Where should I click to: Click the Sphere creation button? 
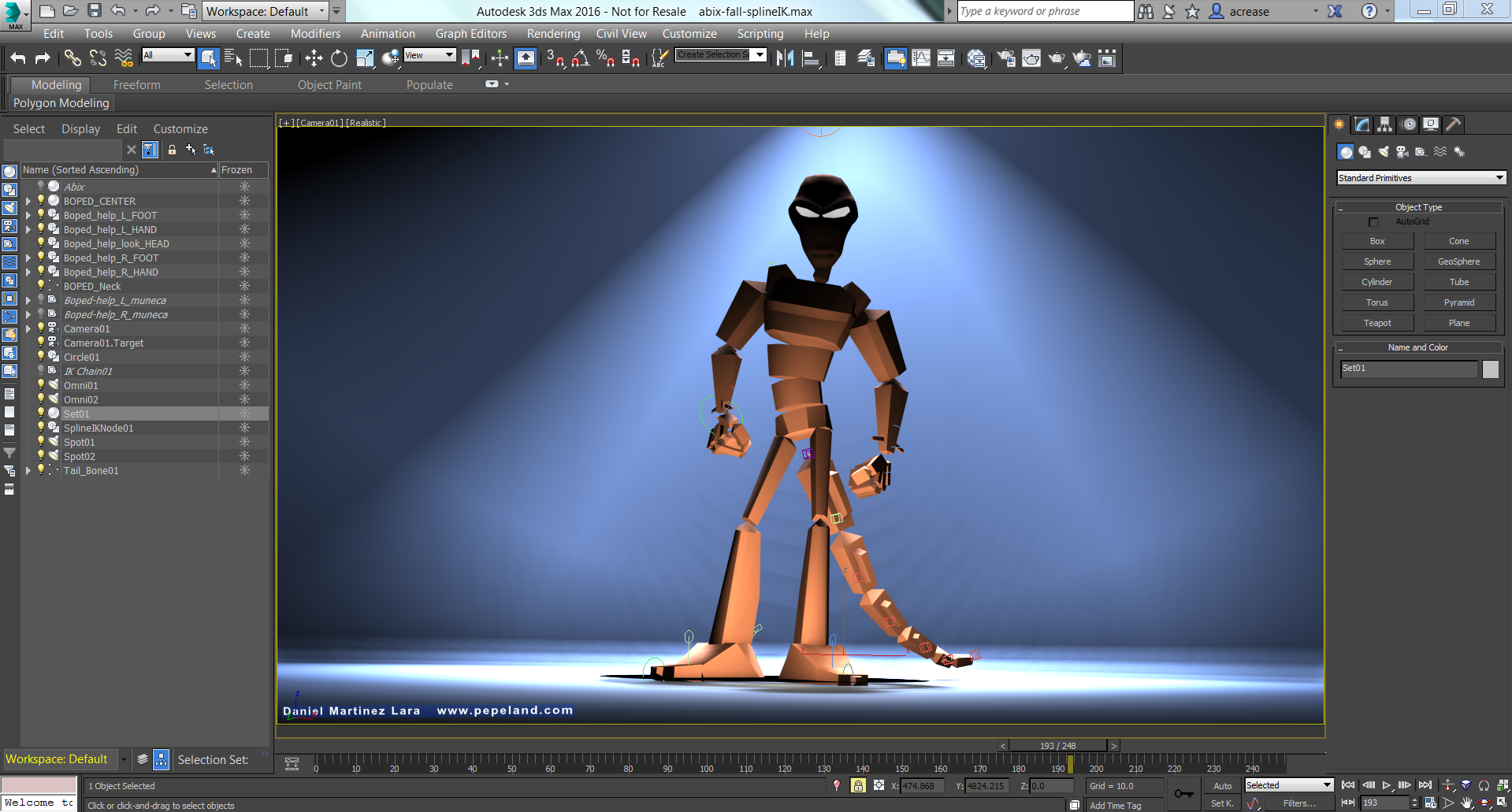[x=1376, y=261]
